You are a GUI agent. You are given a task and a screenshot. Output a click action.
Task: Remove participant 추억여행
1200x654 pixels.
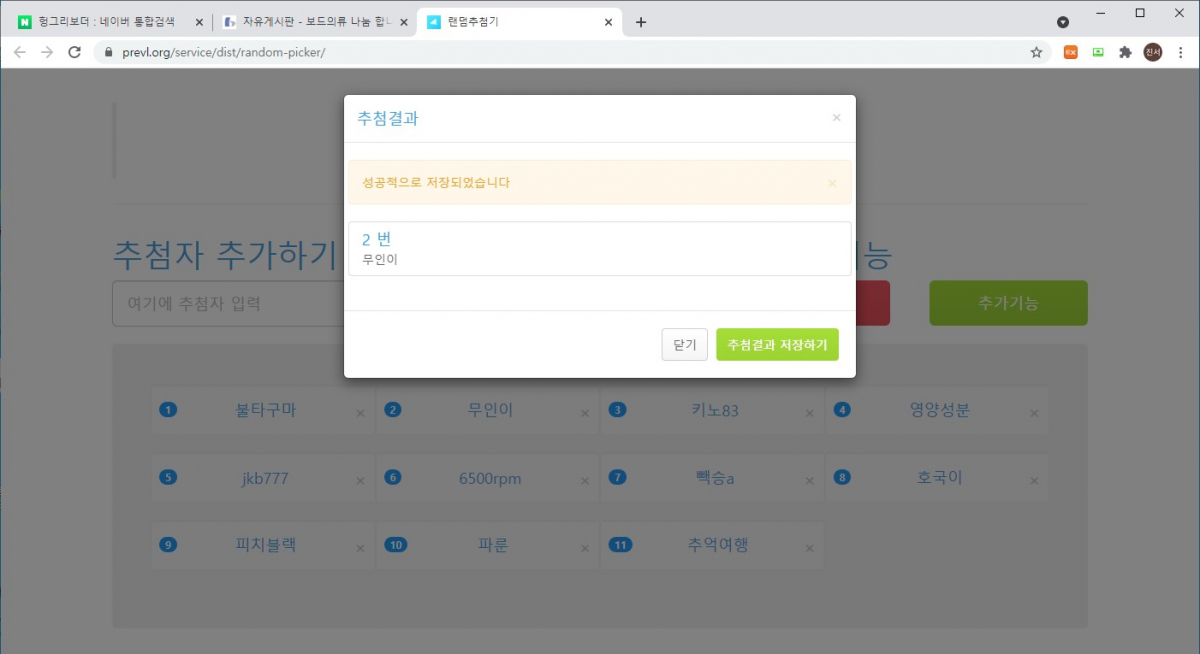[x=810, y=548]
